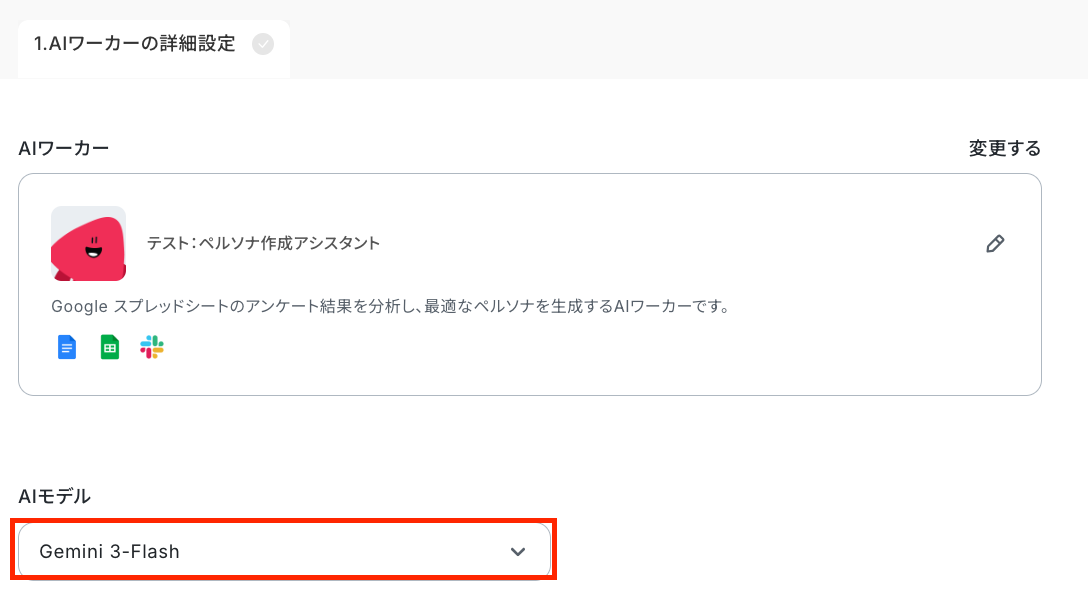Edit the worker using the pencil icon
Screen dimensions: 1088x612
pos(995,244)
